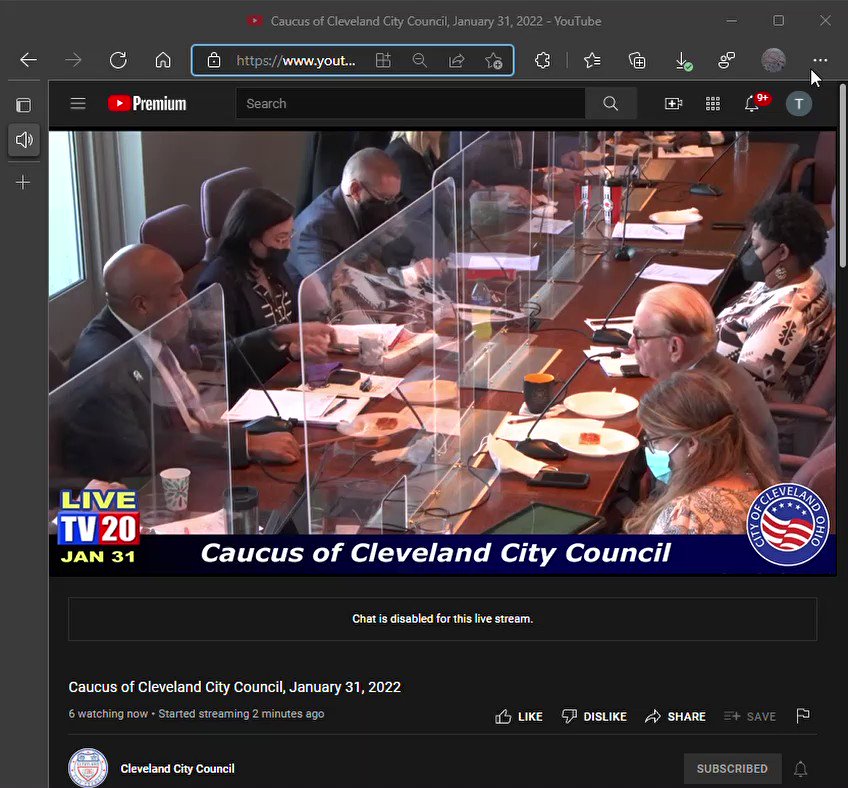
Task: Click the apps grid icon in address bar
Action: 383,60
